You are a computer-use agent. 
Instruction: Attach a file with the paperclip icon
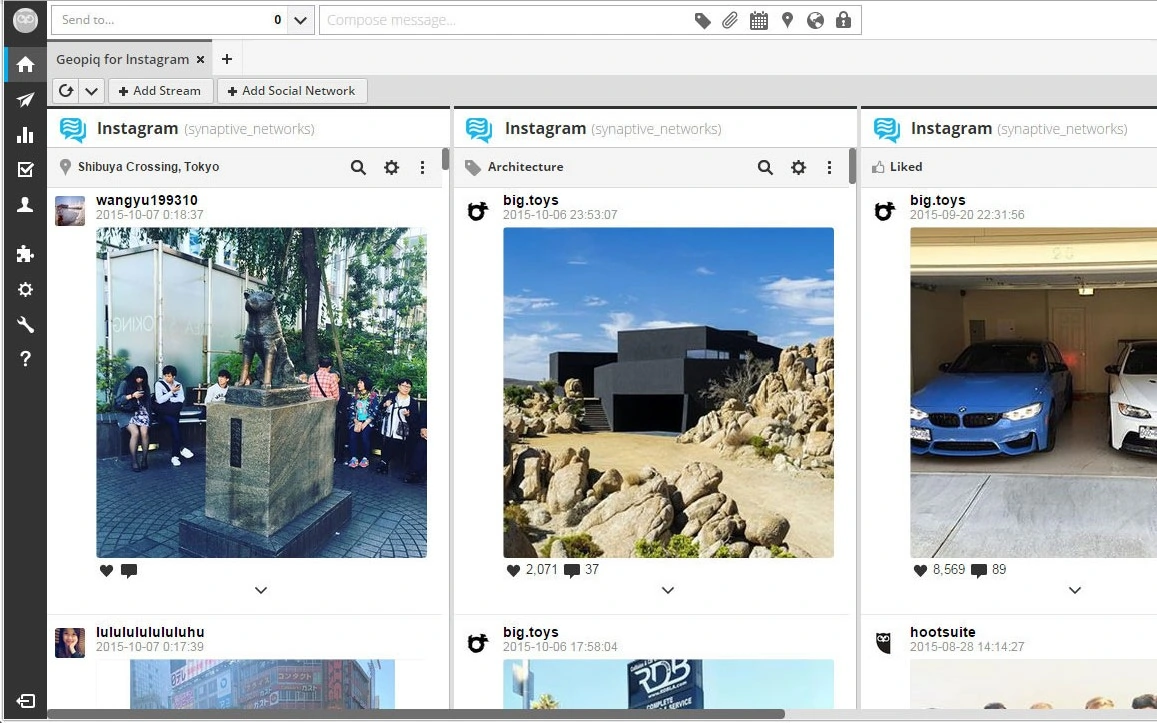tap(729, 19)
